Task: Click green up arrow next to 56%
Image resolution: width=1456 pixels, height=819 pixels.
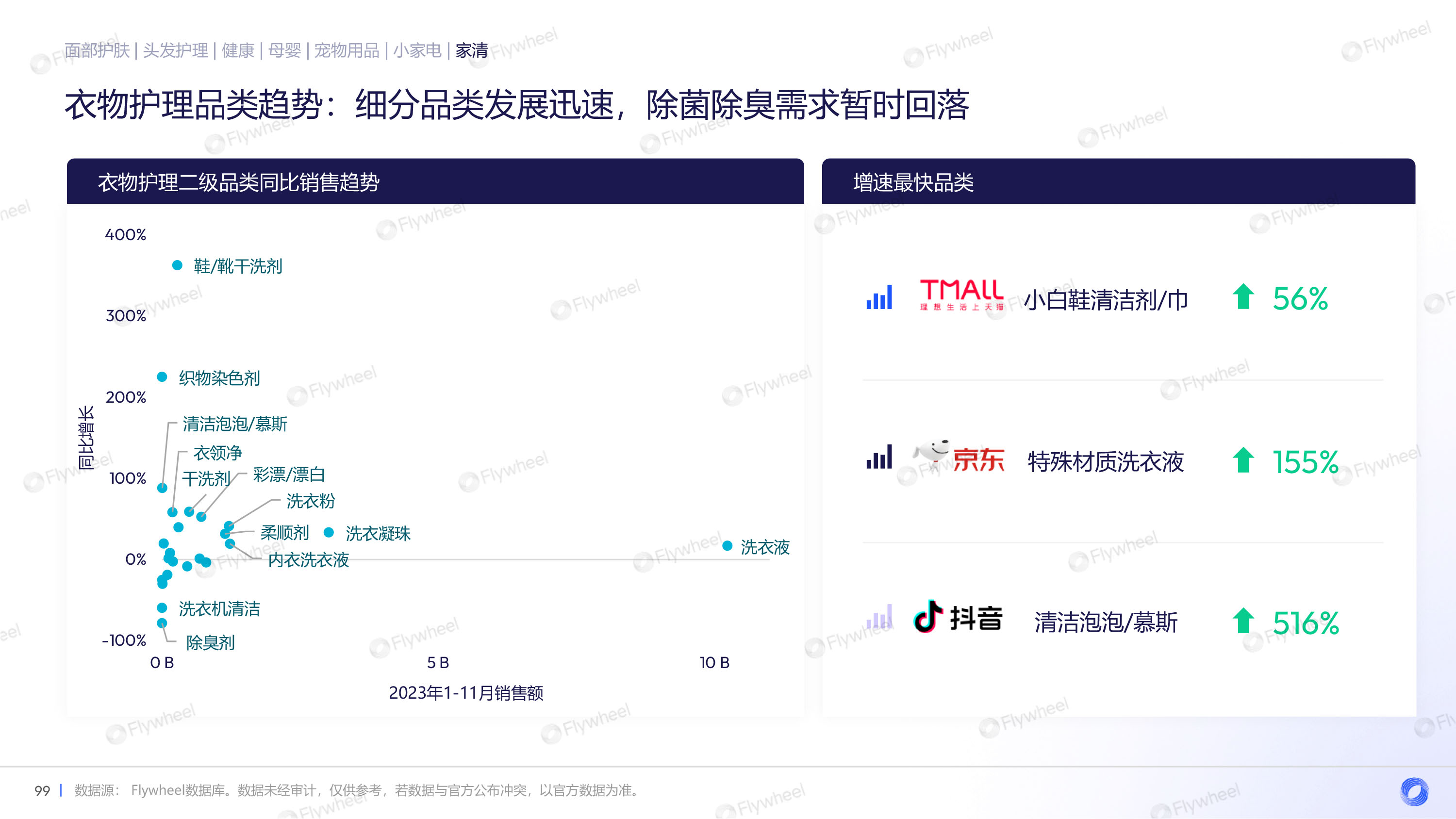Action: 1242,297
